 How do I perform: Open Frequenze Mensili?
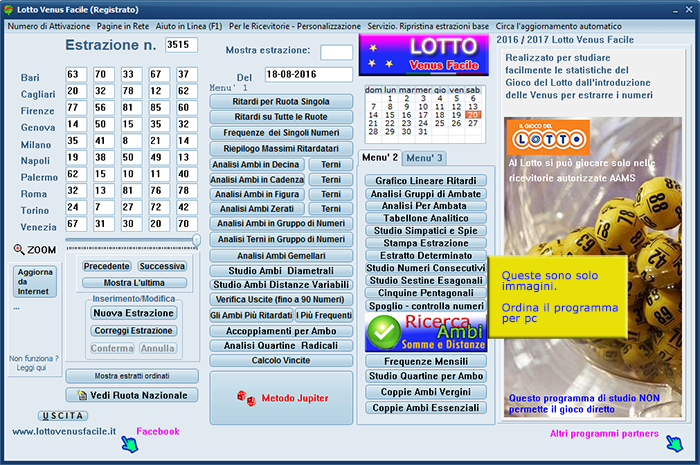(x=426, y=361)
